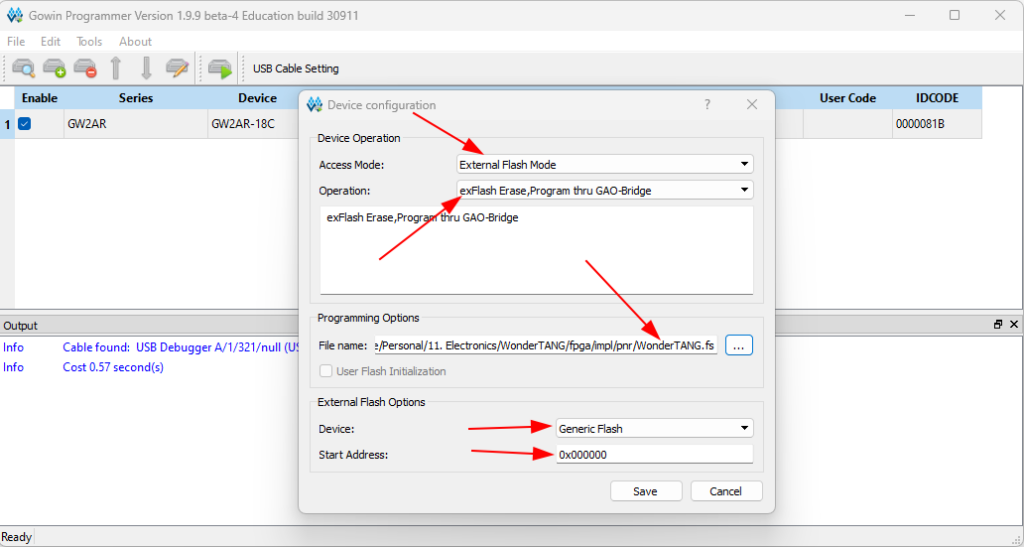Open the external flash Device dropdown
Viewport: 1024px width, 547px height.
(x=653, y=428)
